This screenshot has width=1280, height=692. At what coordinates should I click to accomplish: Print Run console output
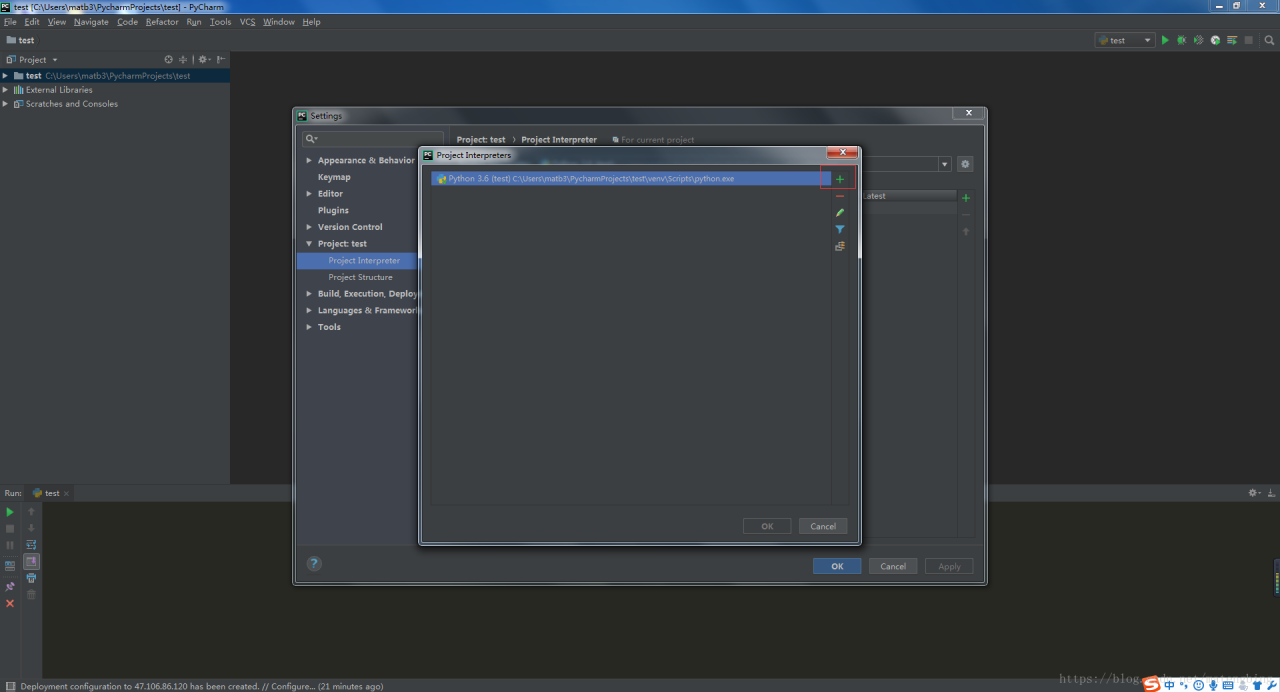pyautogui.click(x=31, y=578)
